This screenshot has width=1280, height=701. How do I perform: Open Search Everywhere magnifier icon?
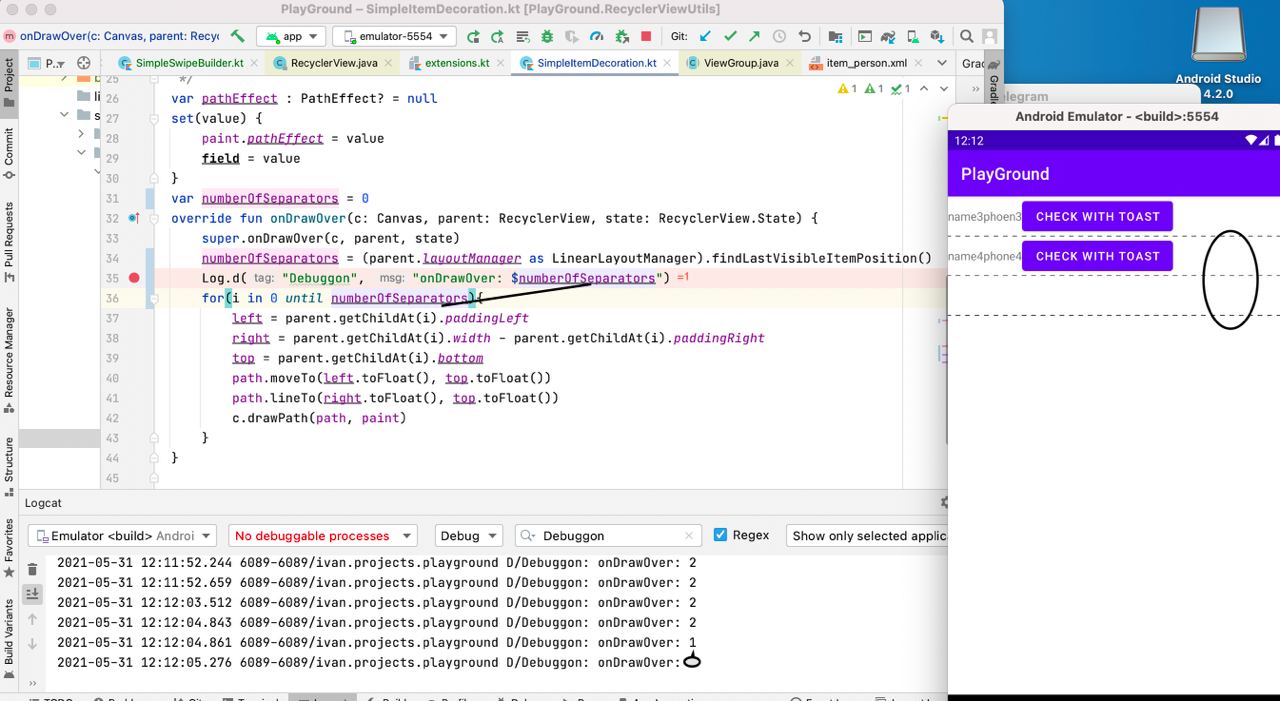pos(967,37)
